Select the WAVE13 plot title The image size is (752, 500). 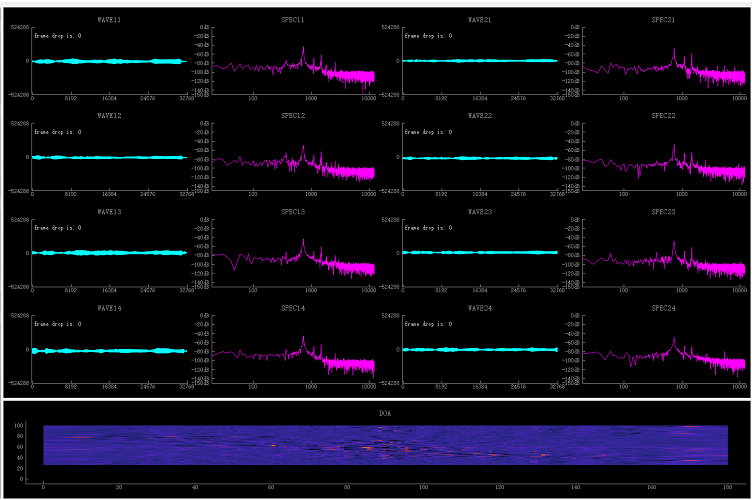(x=110, y=211)
